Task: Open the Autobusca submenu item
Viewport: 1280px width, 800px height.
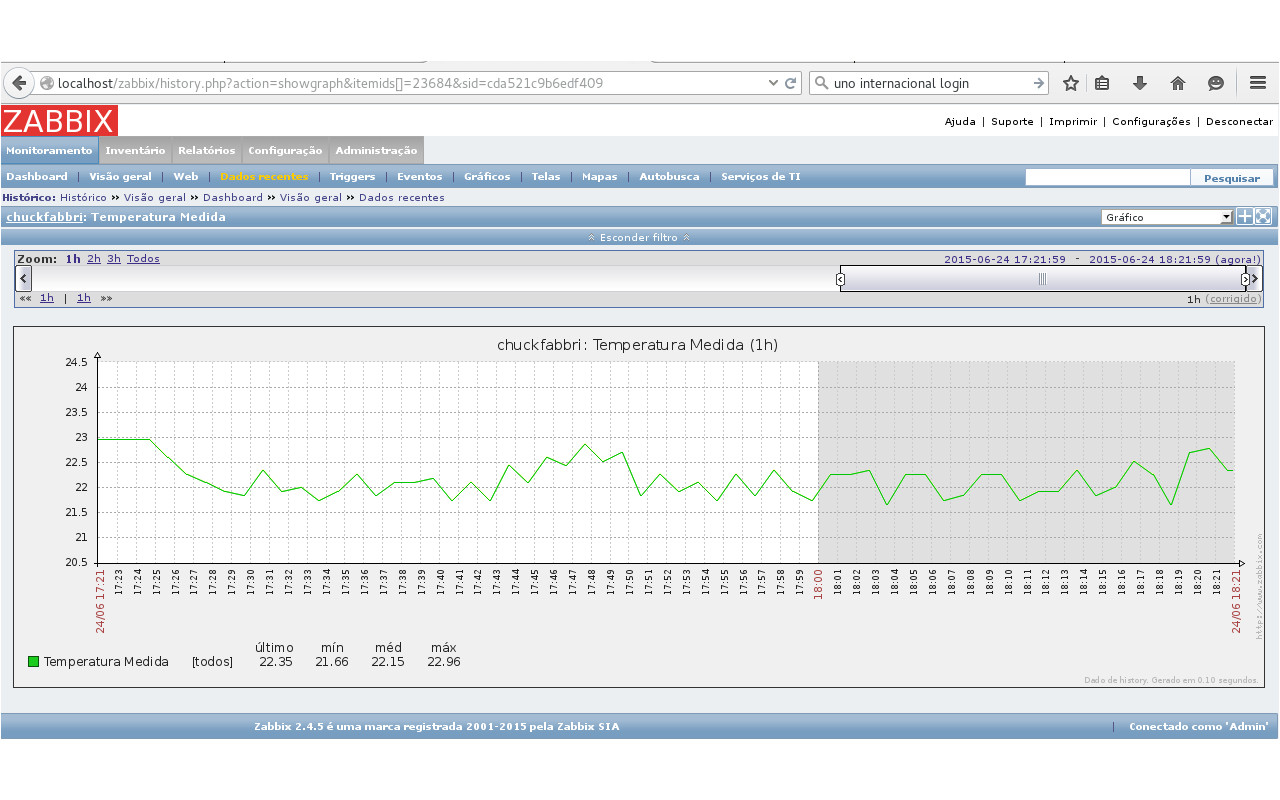Action: pyautogui.click(x=669, y=177)
